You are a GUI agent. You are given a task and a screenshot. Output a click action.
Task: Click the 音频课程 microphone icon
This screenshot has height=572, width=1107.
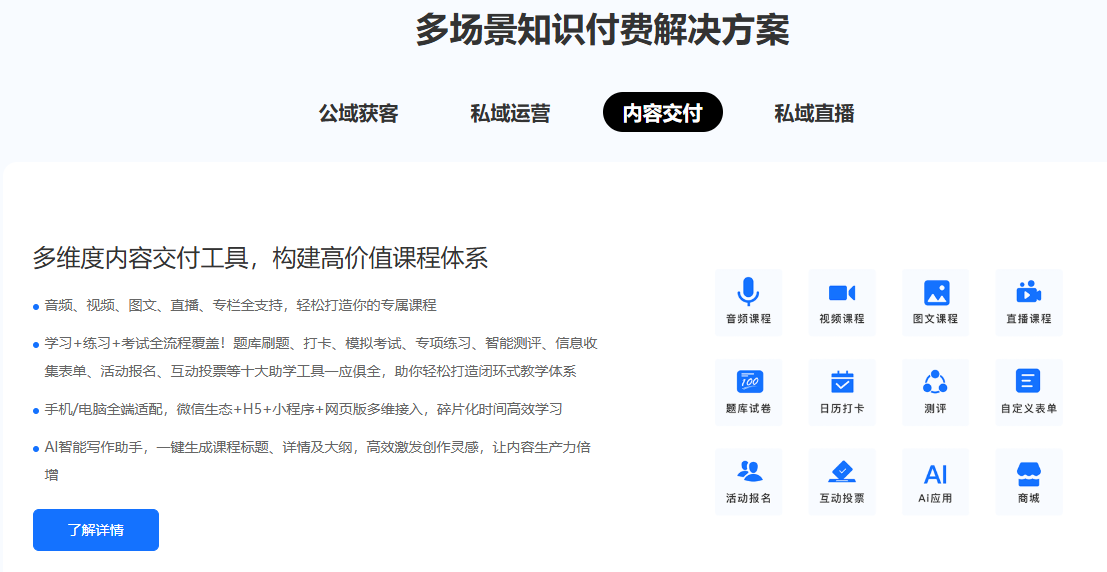(x=748, y=292)
